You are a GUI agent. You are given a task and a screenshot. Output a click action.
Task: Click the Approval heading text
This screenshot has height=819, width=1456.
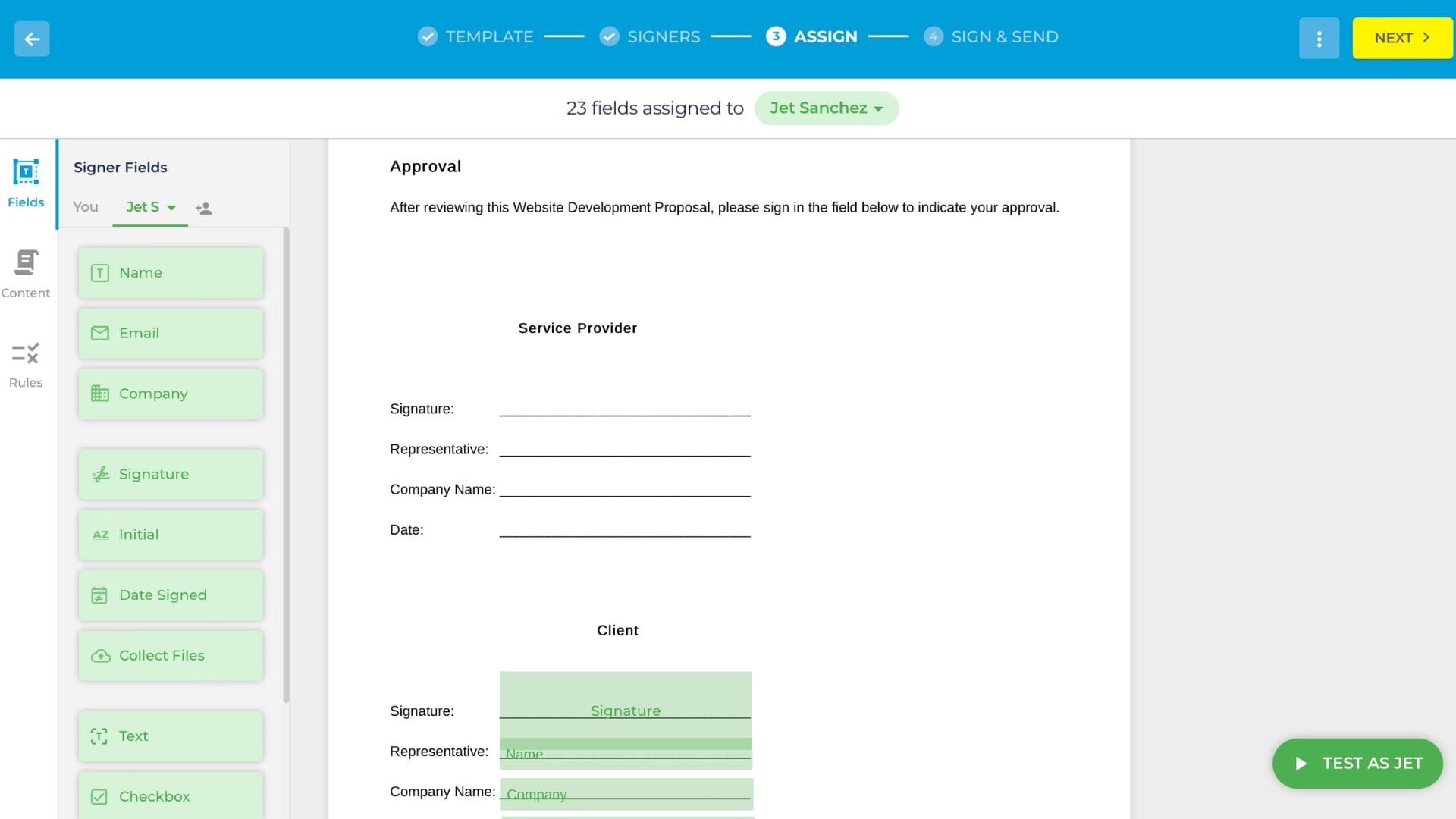point(425,166)
